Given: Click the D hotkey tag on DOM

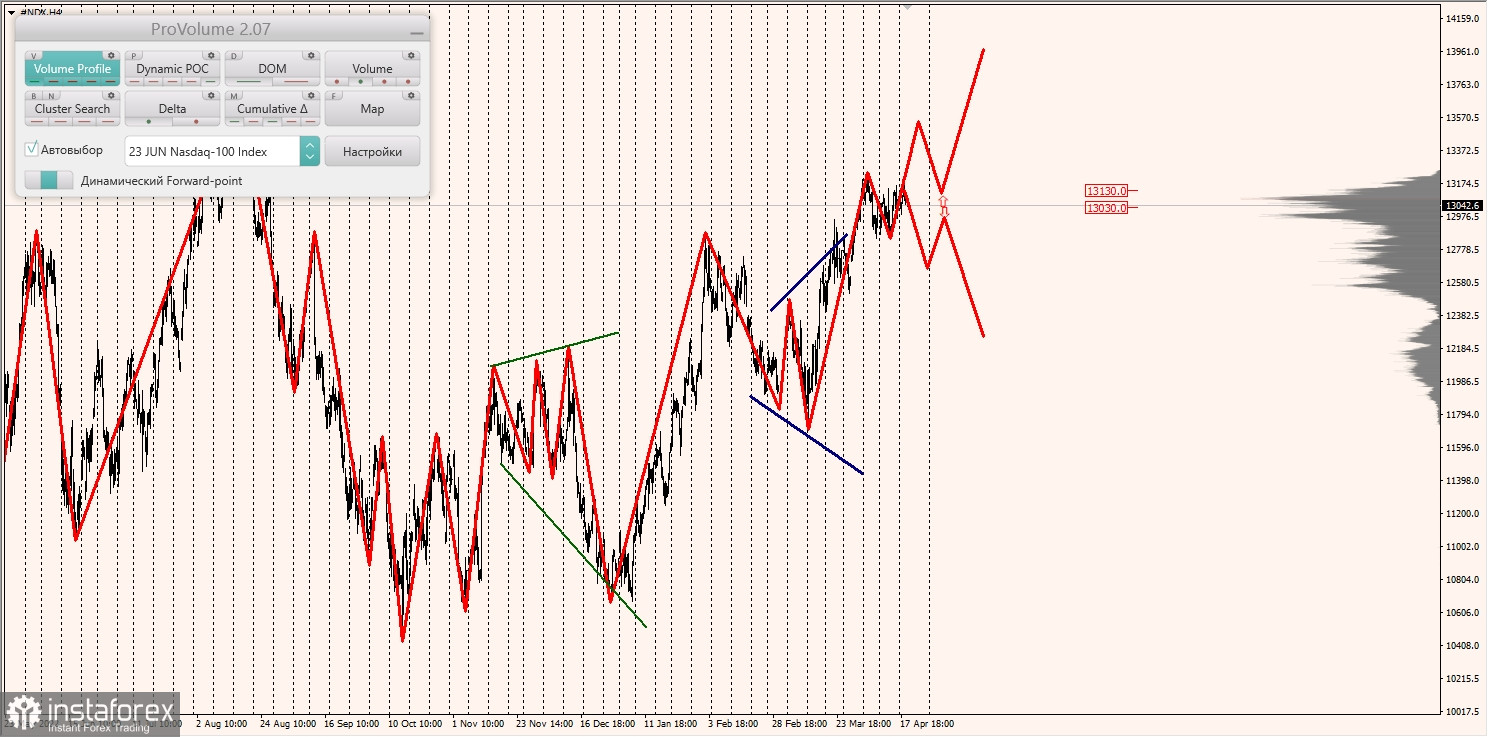Looking at the screenshot, I should tap(234, 56).
